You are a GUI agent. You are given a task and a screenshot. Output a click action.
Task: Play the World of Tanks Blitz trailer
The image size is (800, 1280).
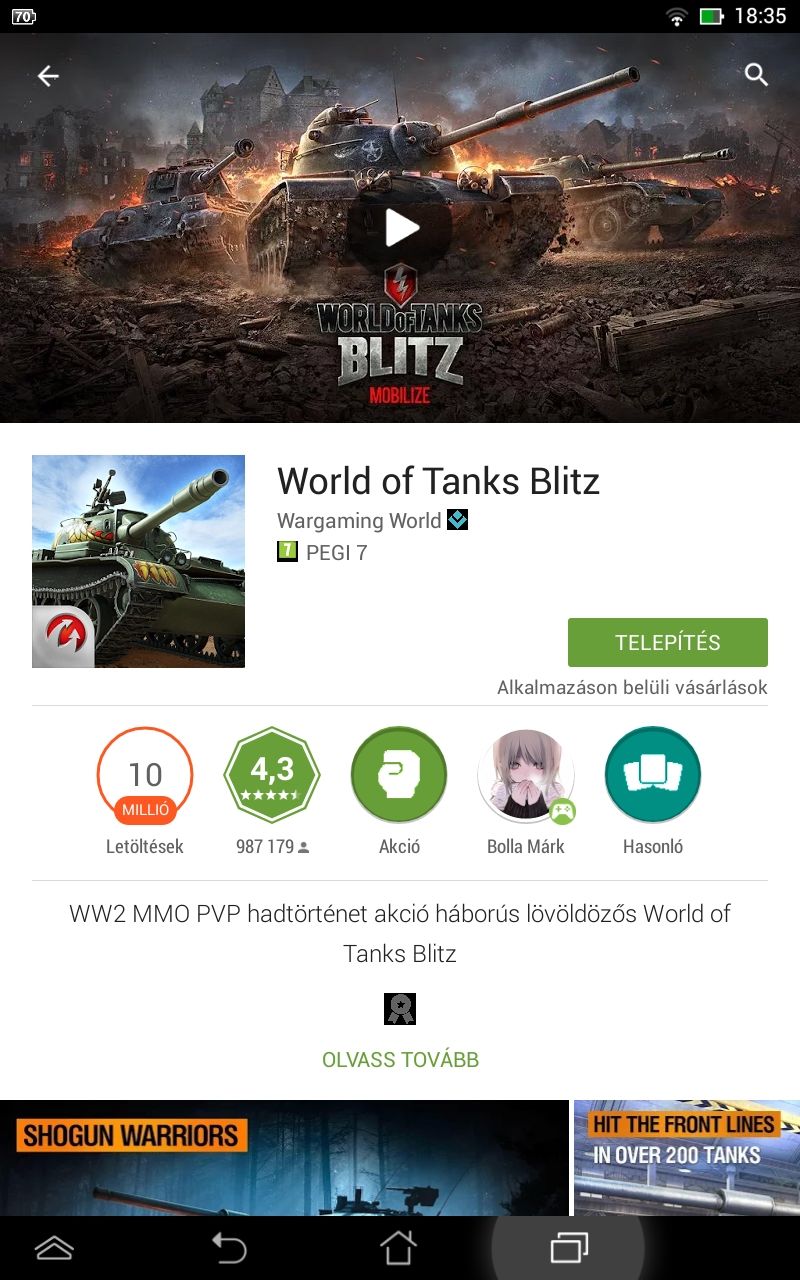click(x=400, y=228)
